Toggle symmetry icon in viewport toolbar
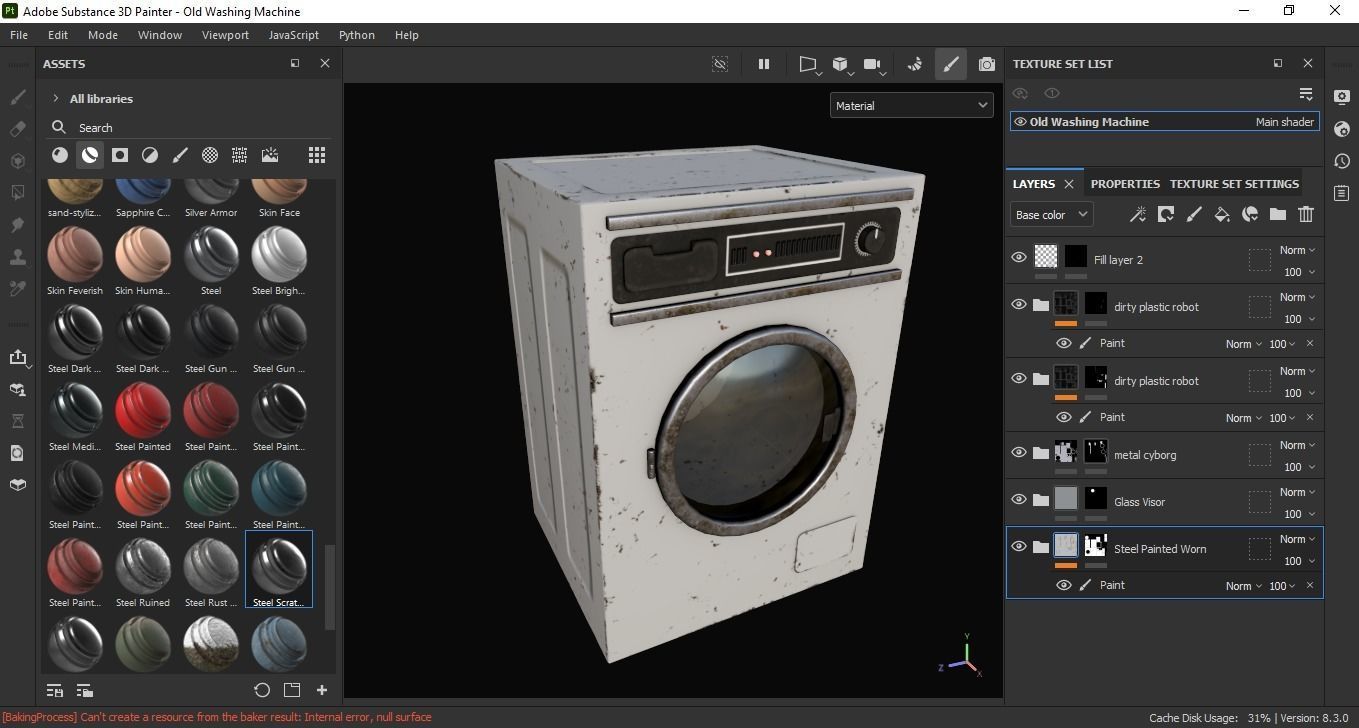This screenshot has height=728, width=1359. point(914,64)
